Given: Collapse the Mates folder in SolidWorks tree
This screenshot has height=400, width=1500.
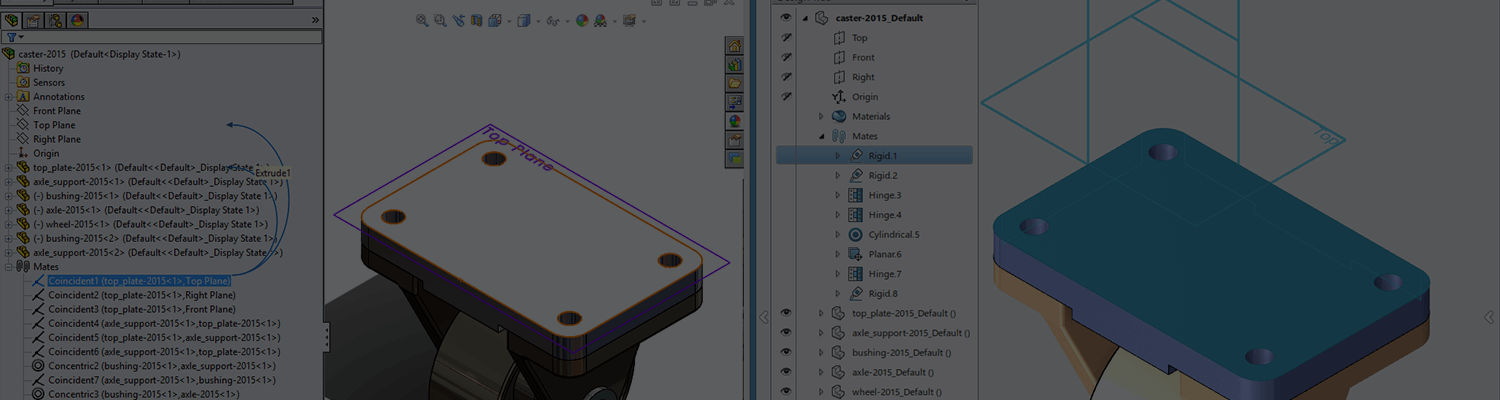Looking at the screenshot, I should [8, 267].
